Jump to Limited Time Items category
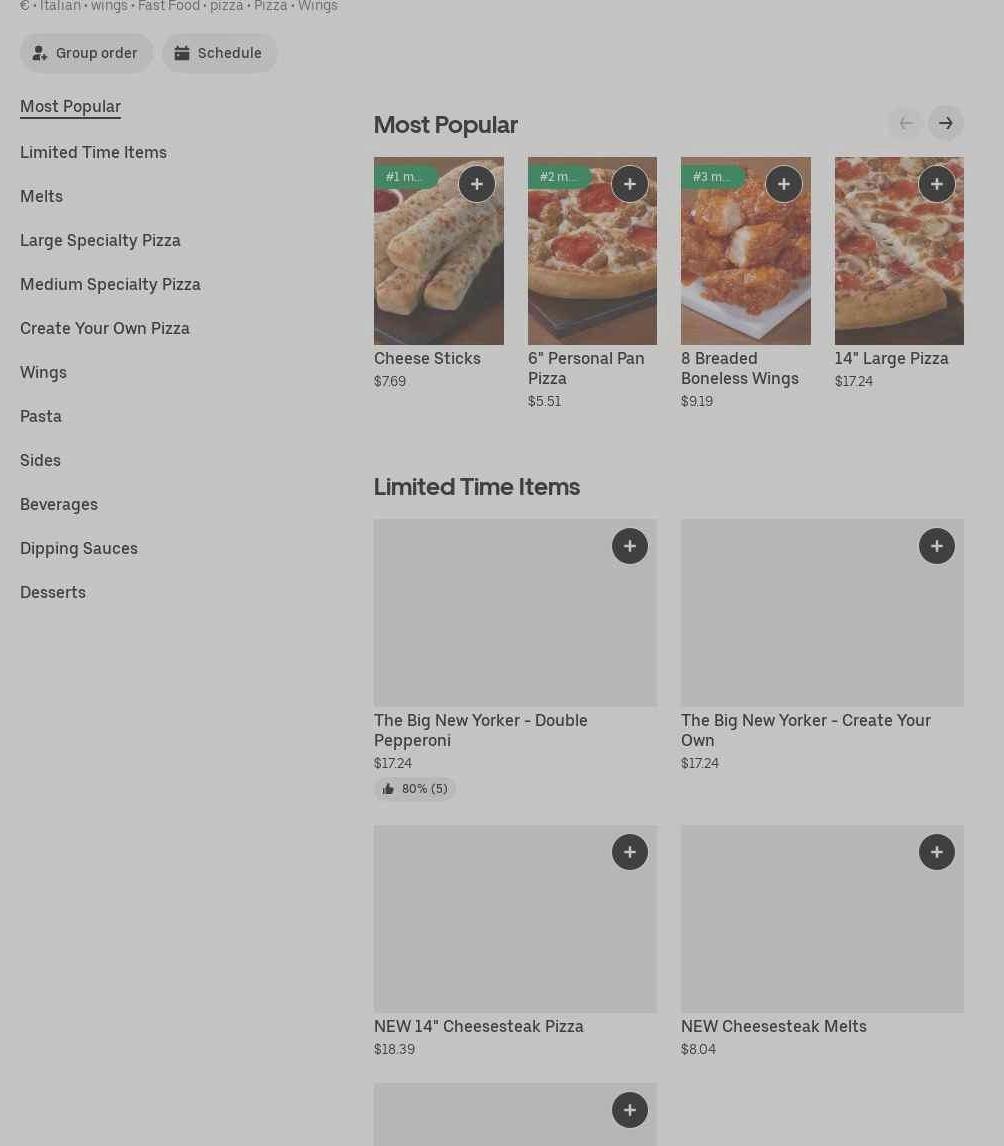The image size is (1004, 1146). tap(93, 152)
